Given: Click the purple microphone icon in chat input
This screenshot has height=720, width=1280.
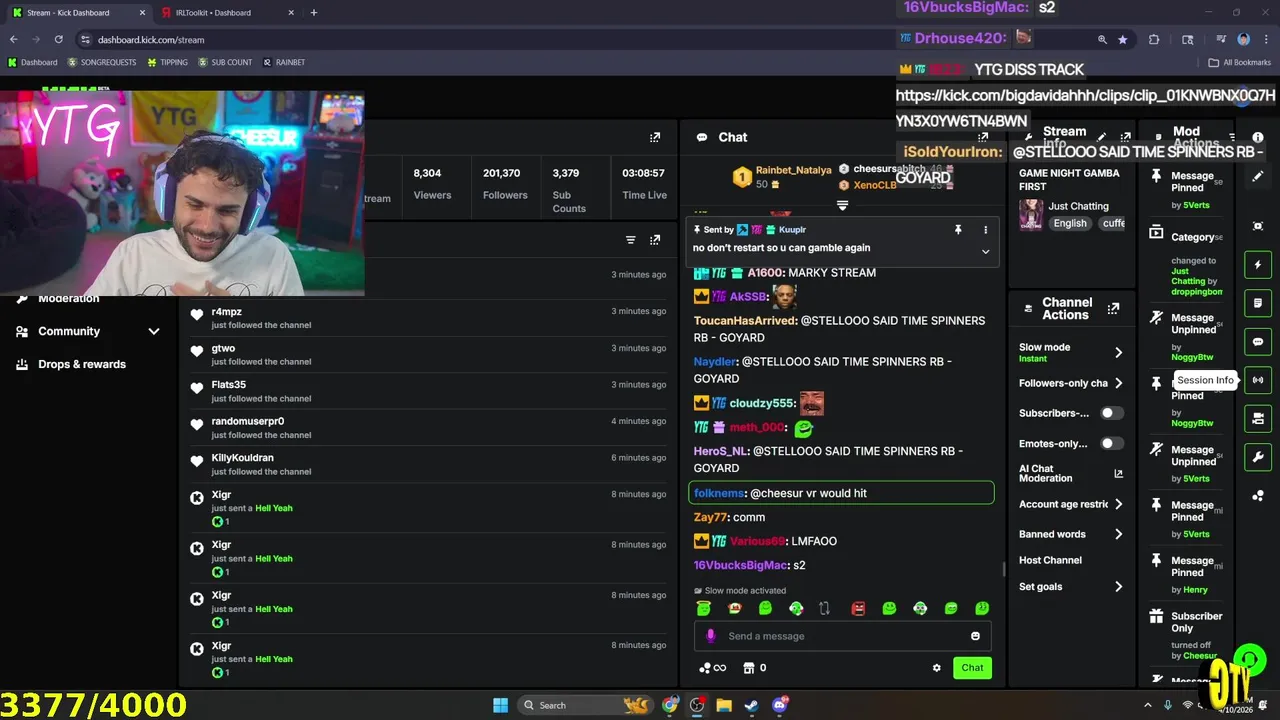Looking at the screenshot, I should (x=711, y=636).
